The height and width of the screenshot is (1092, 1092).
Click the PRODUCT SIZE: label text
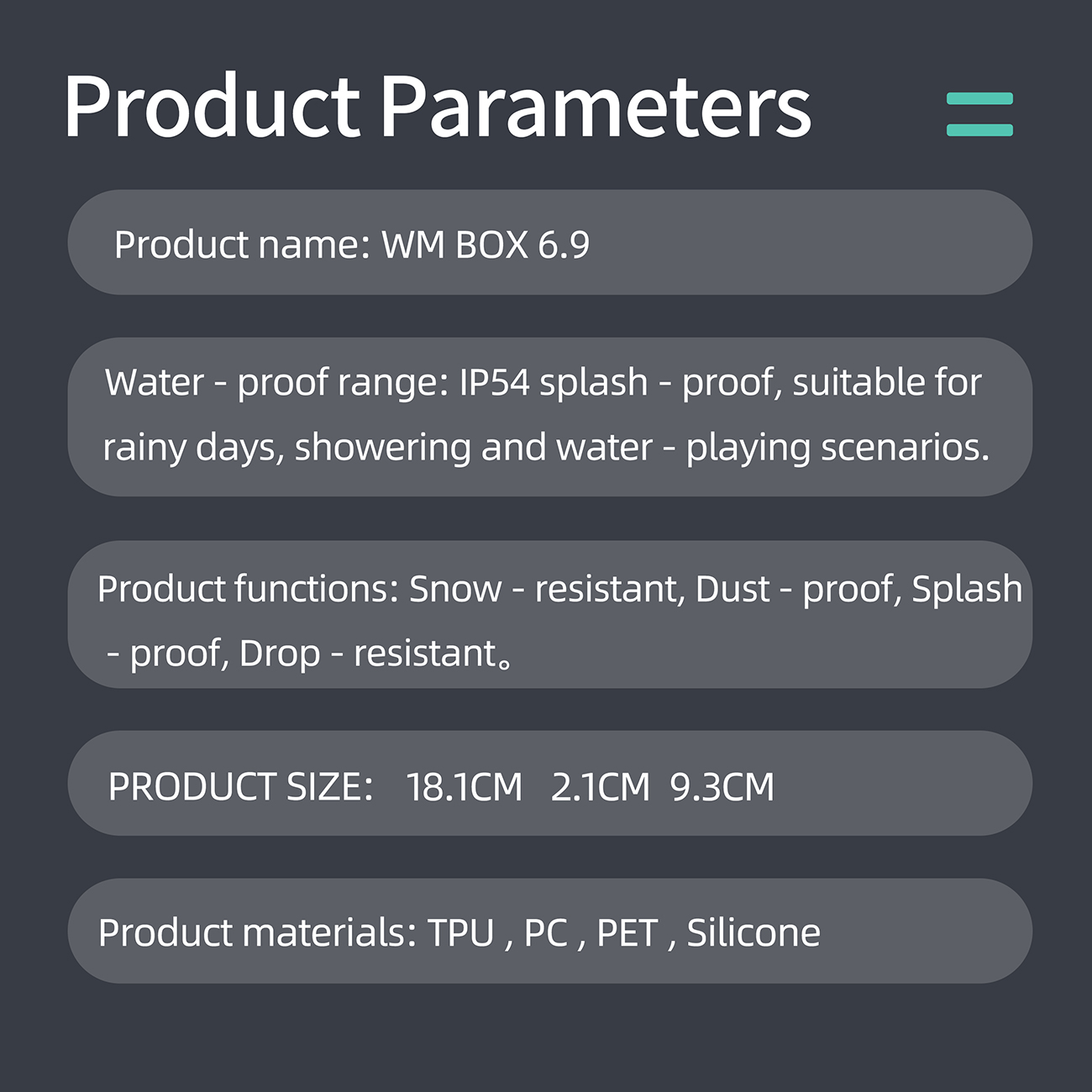[x=240, y=787]
